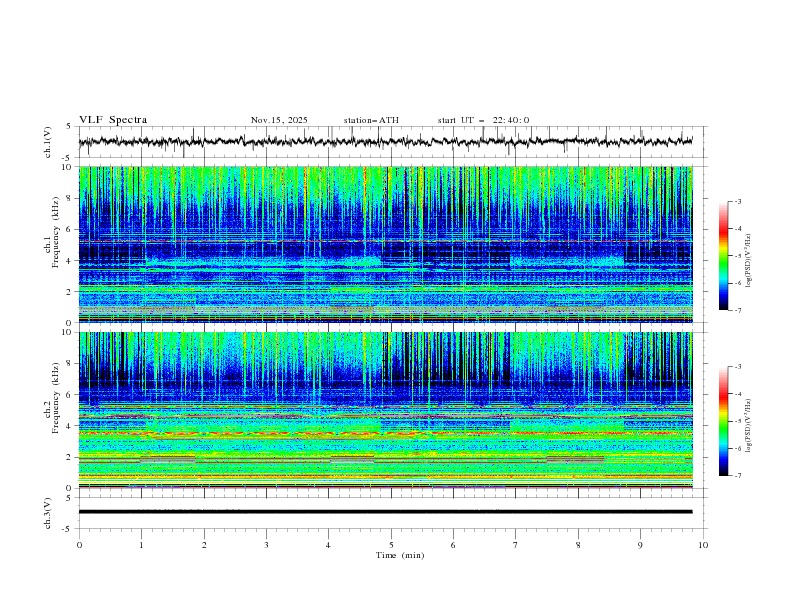
Task: Click the "ch.3(V)" axis label
Action: [48, 513]
